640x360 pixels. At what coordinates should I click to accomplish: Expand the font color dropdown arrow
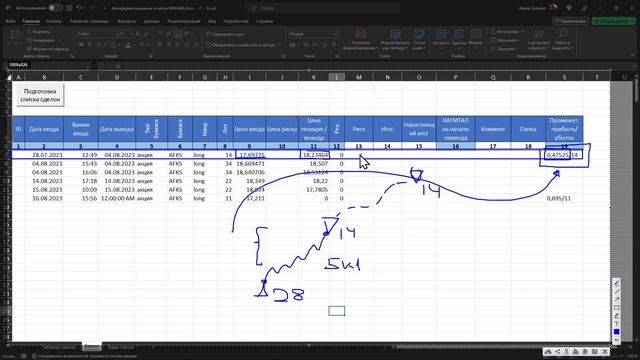coord(148,45)
